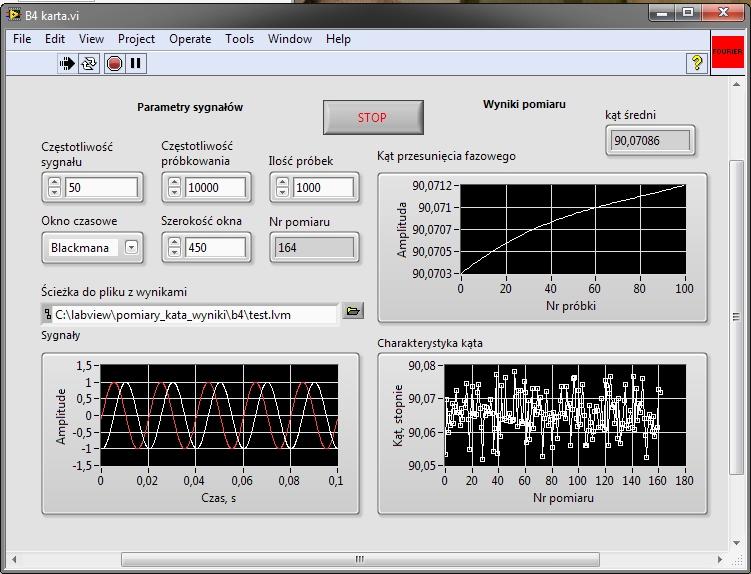Click the Wyniki pomiaru heading
The height and width of the screenshot is (574, 751).
click(524, 104)
